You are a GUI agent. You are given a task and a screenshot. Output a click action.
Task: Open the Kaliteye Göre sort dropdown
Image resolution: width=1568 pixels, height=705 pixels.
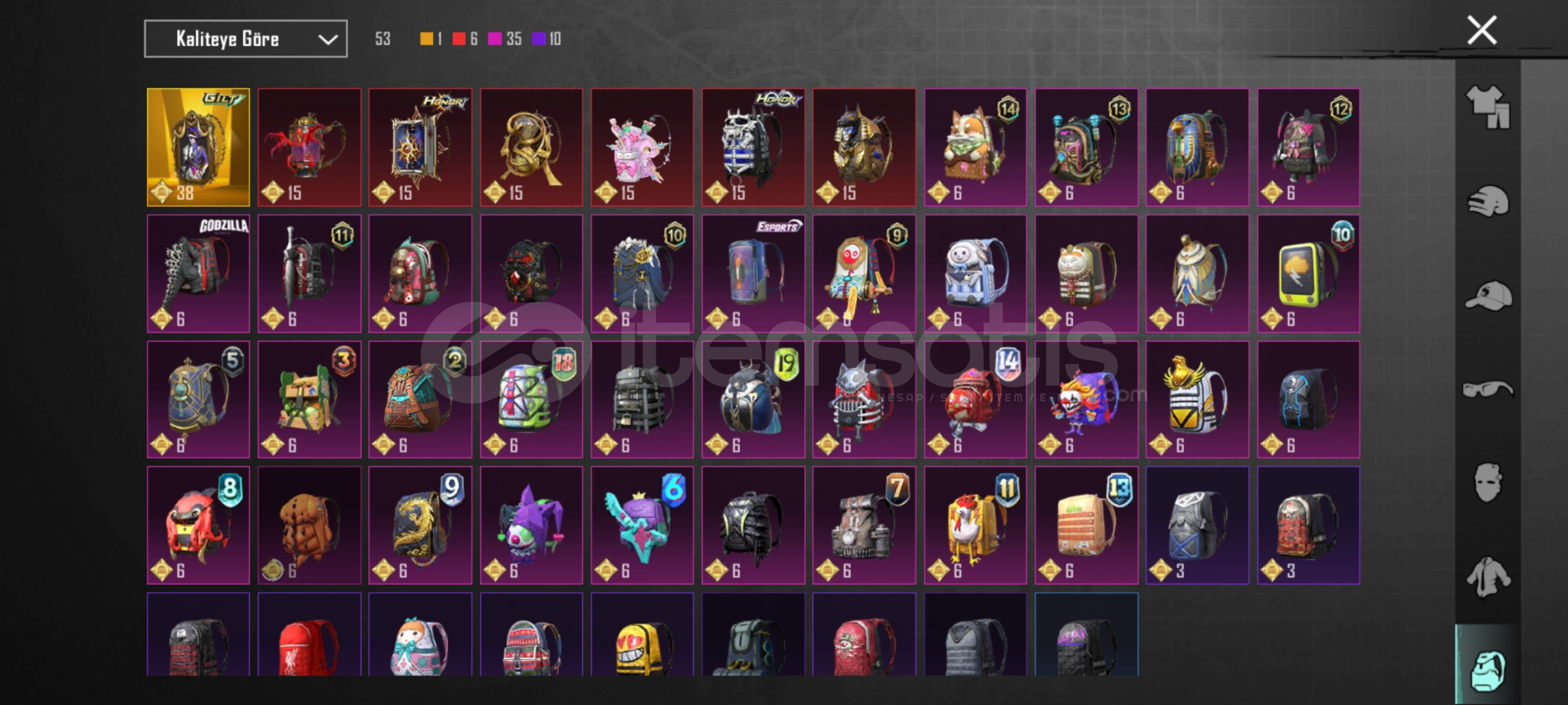click(x=246, y=39)
